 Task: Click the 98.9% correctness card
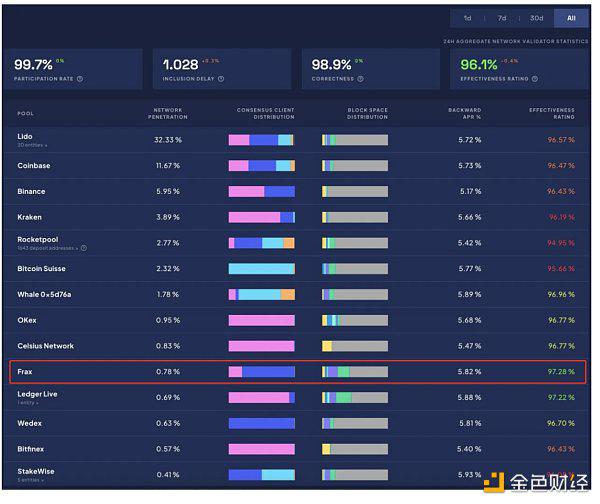370,69
